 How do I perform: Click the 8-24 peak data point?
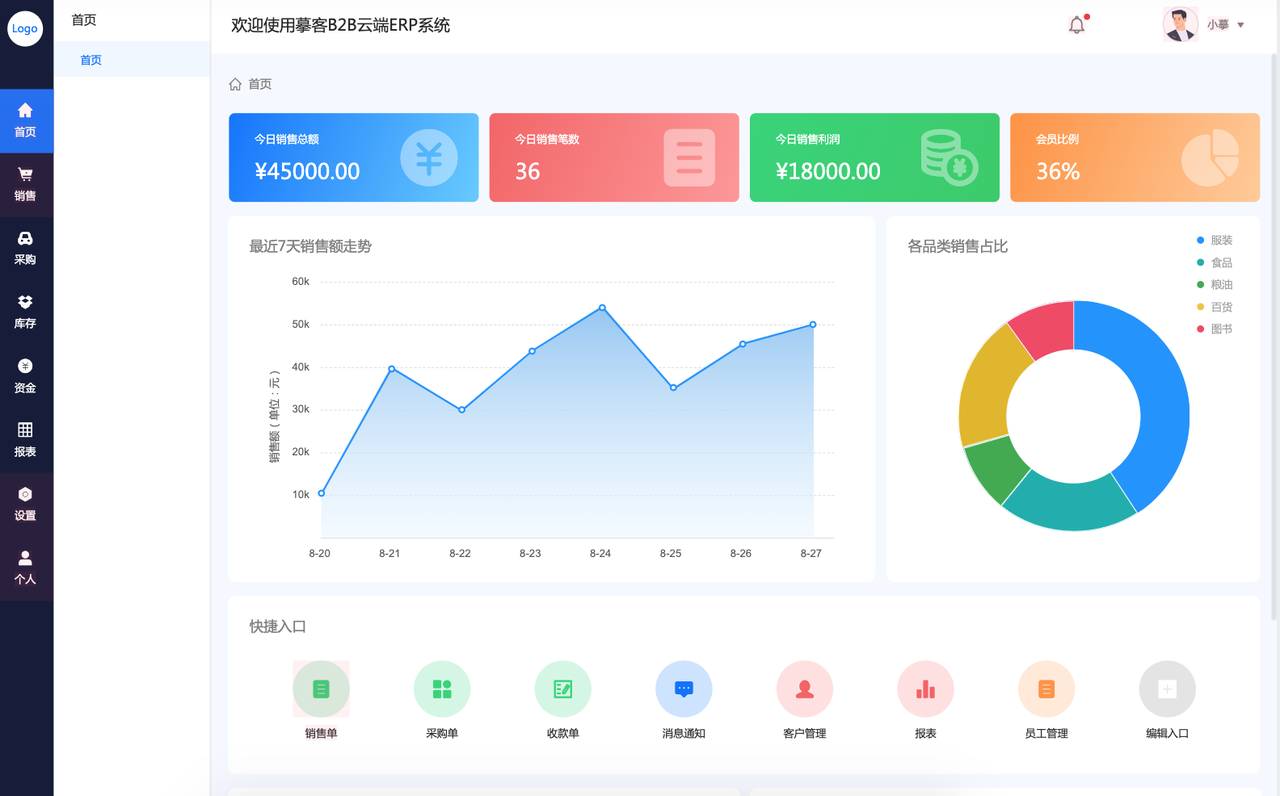tap(602, 308)
